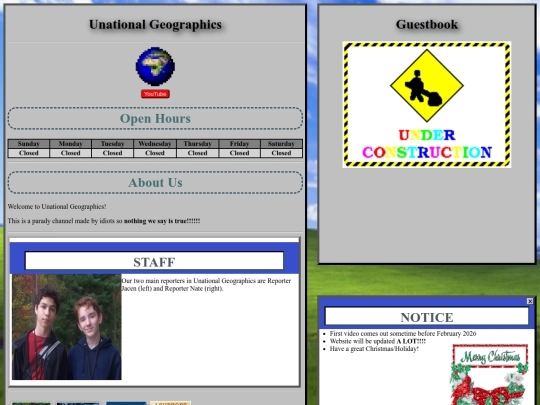Click the 'Welcome to Unational Geographics!' text

point(57,207)
